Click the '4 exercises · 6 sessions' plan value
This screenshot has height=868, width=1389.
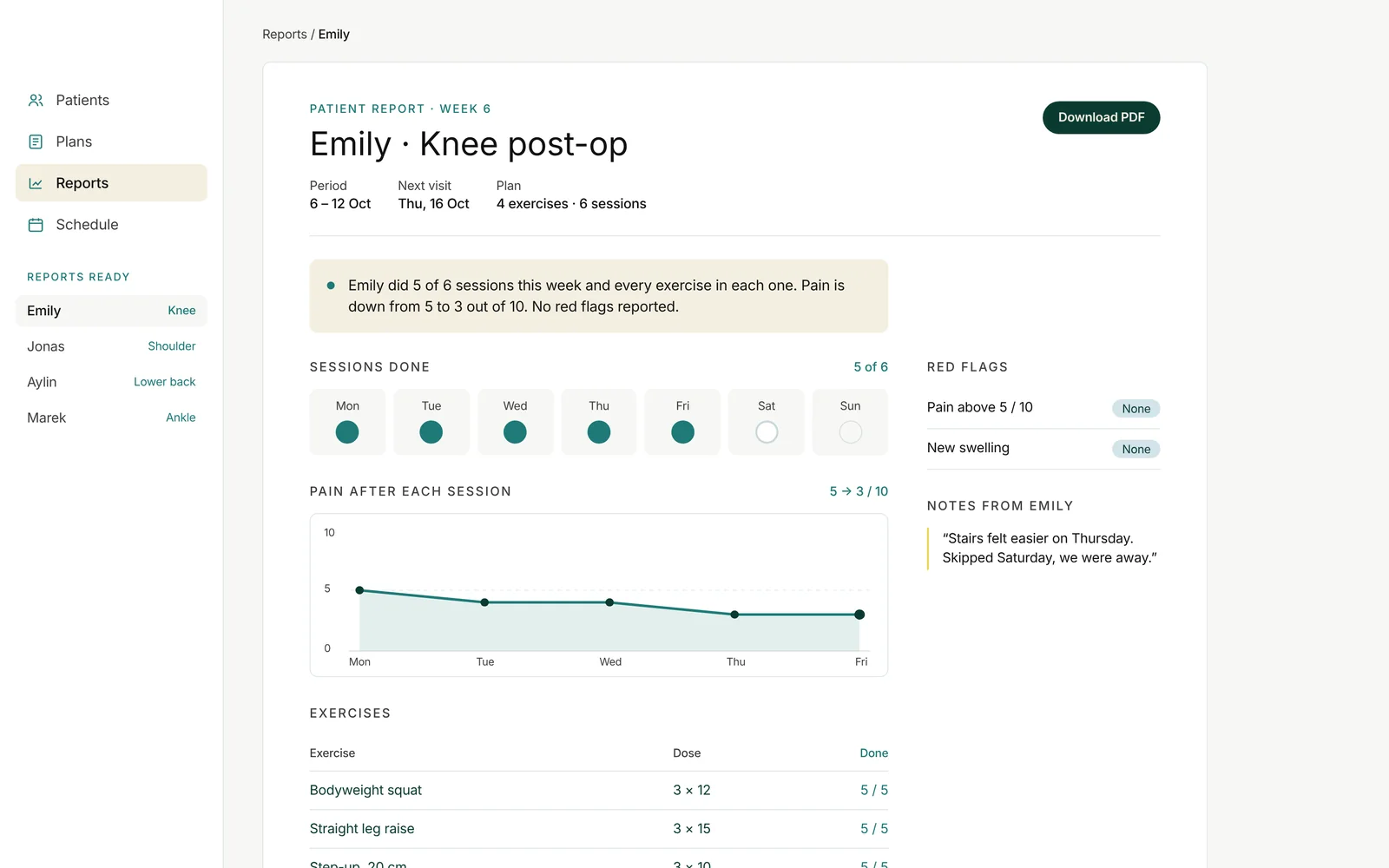[x=571, y=204]
